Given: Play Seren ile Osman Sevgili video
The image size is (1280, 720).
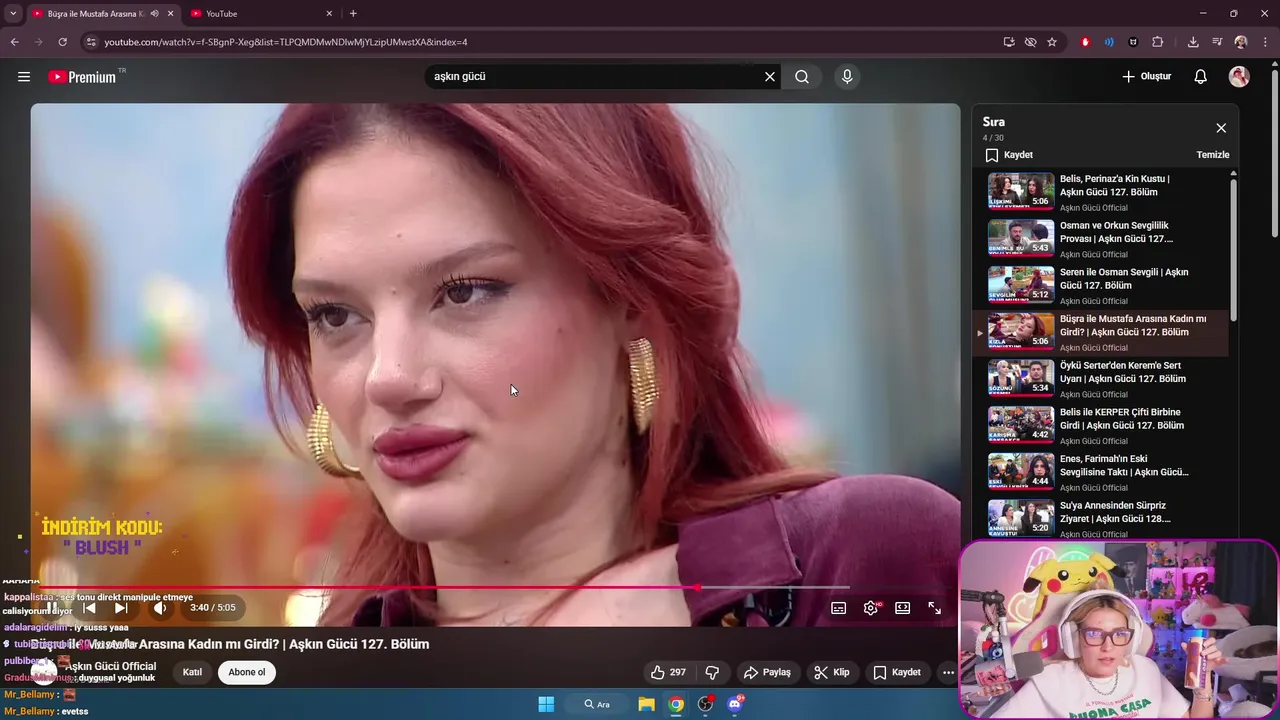Looking at the screenshot, I should point(1100,286).
